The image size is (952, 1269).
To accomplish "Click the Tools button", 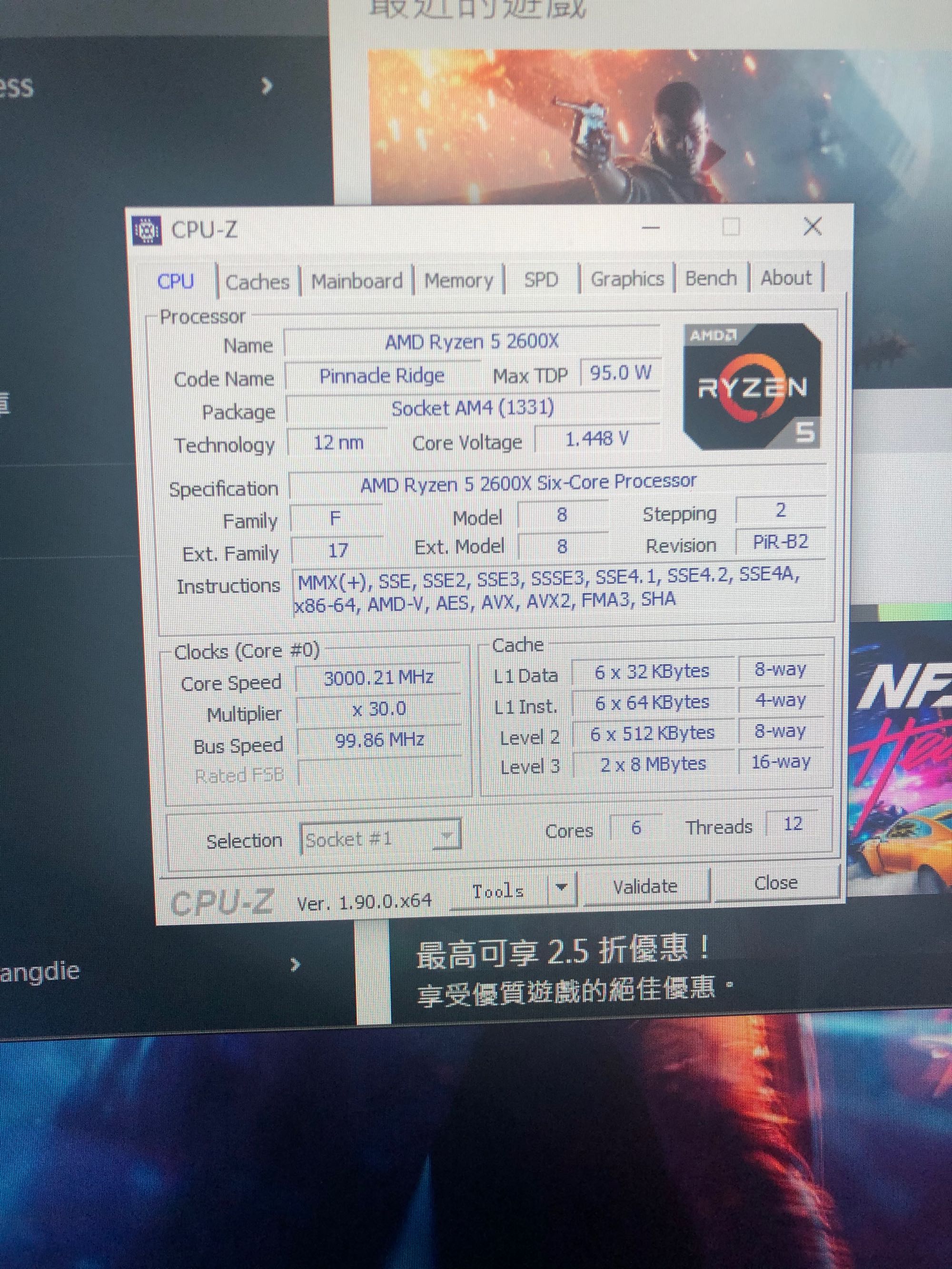I will [x=498, y=892].
